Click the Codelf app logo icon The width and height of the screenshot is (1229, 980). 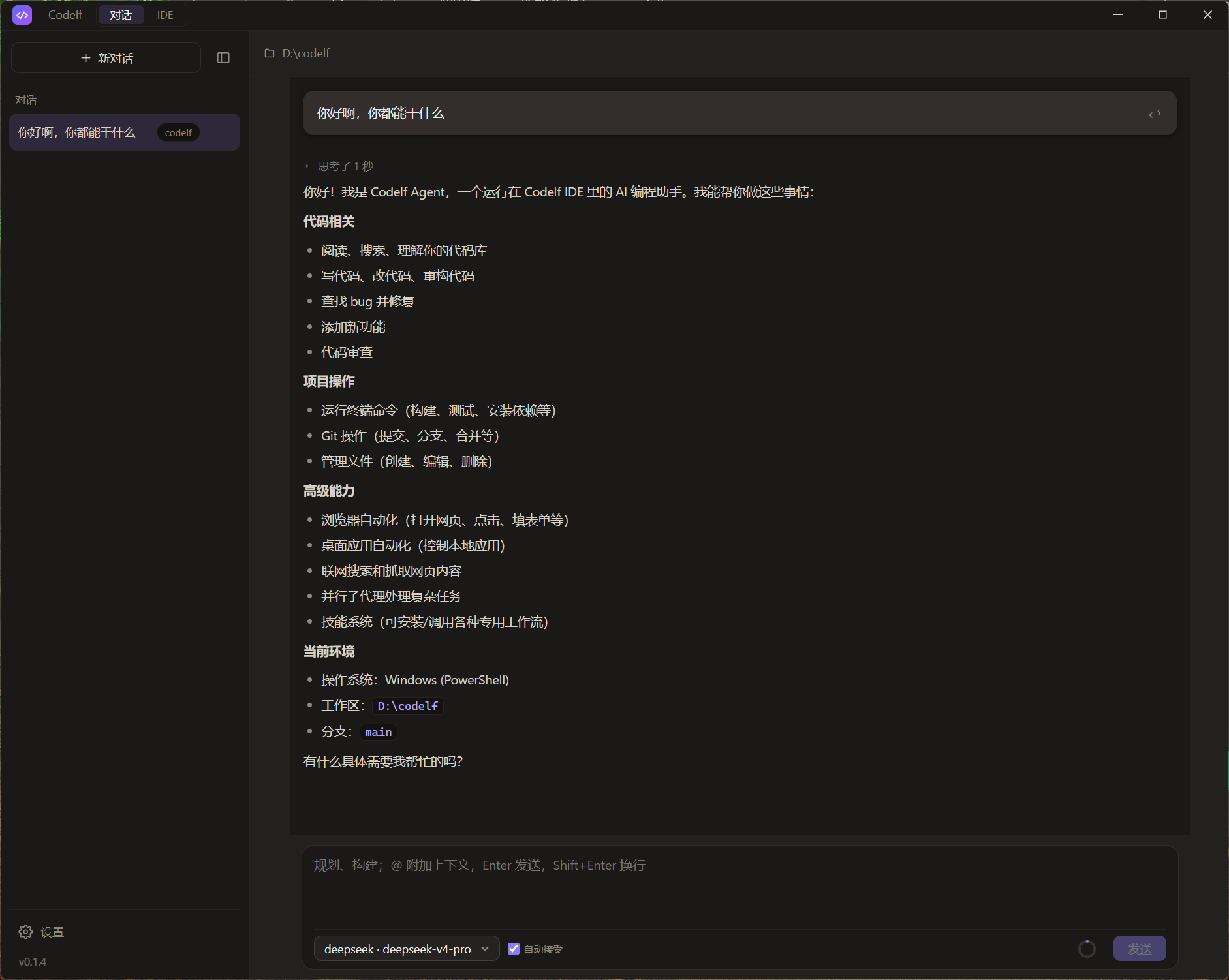tap(22, 15)
